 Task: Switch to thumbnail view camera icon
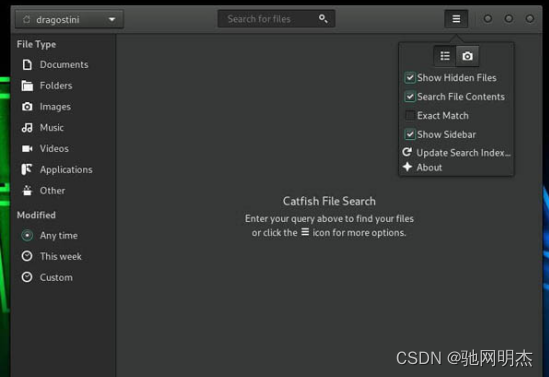pyautogui.click(x=467, y=56)
